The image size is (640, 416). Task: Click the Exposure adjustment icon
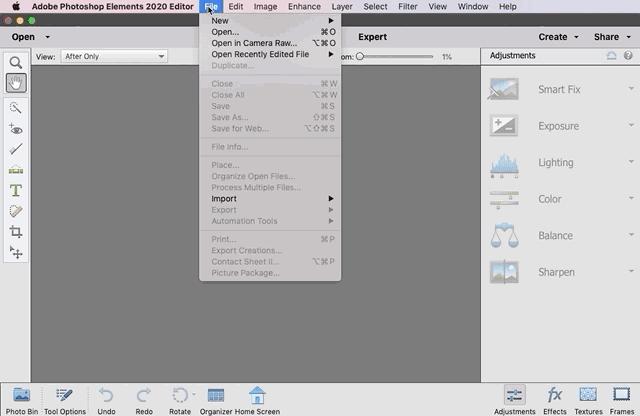pos(504,125)
